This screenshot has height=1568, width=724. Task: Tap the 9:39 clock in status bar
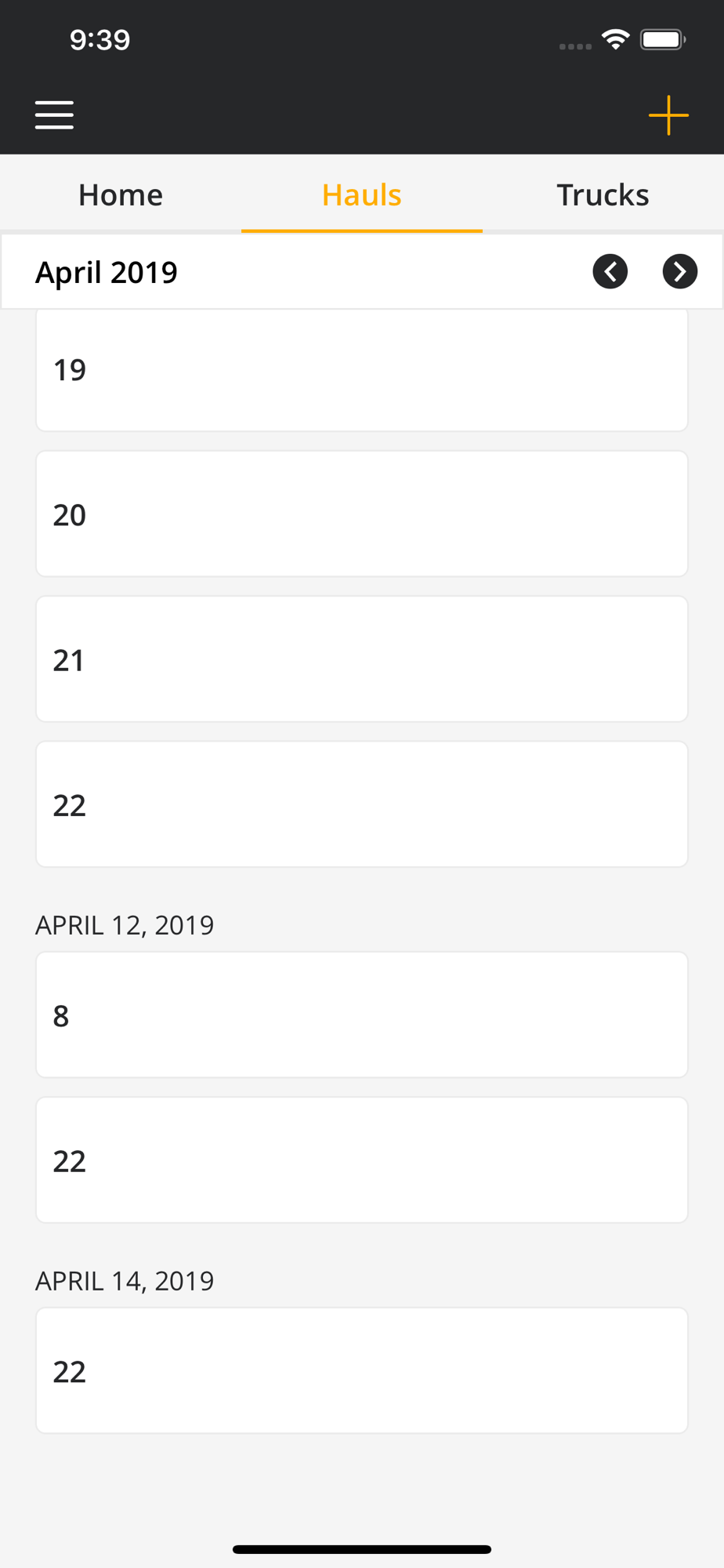100,39
